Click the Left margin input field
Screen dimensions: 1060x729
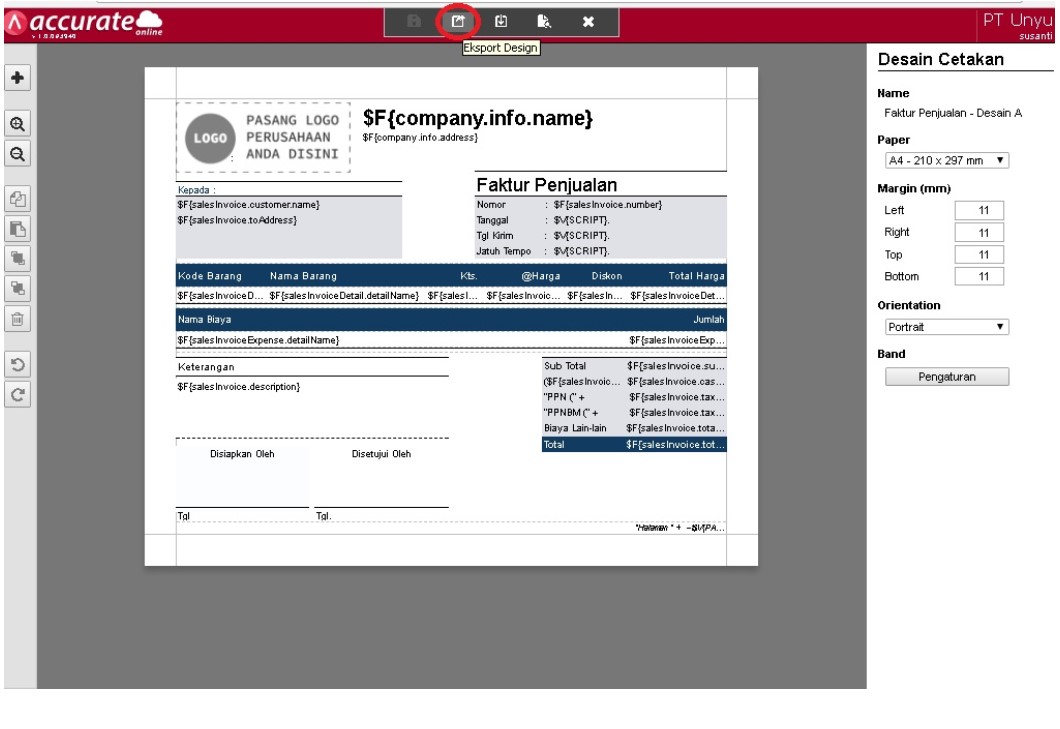tap(978, 211)
